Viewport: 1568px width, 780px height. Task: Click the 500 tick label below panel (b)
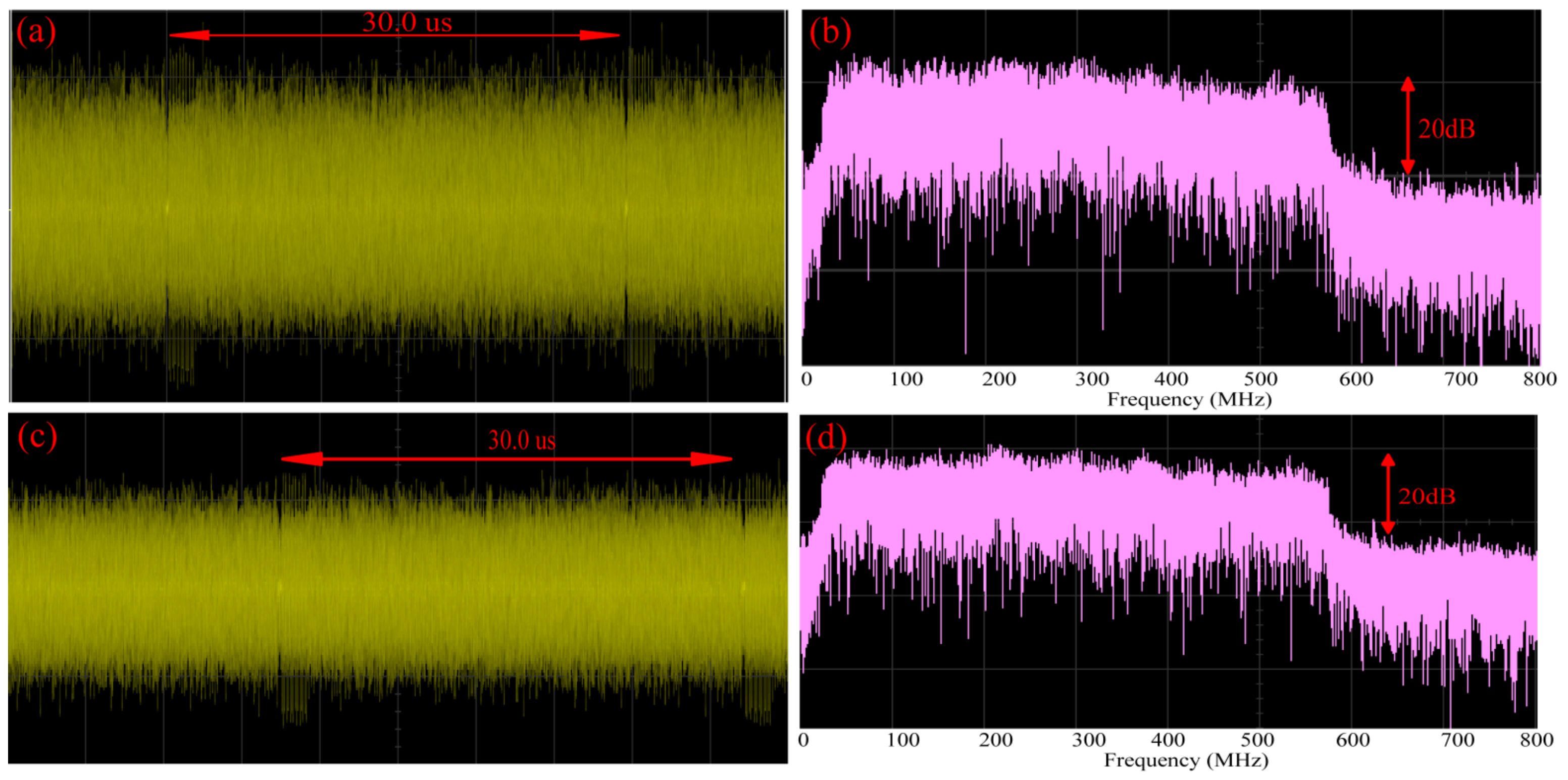point(1260,379)
